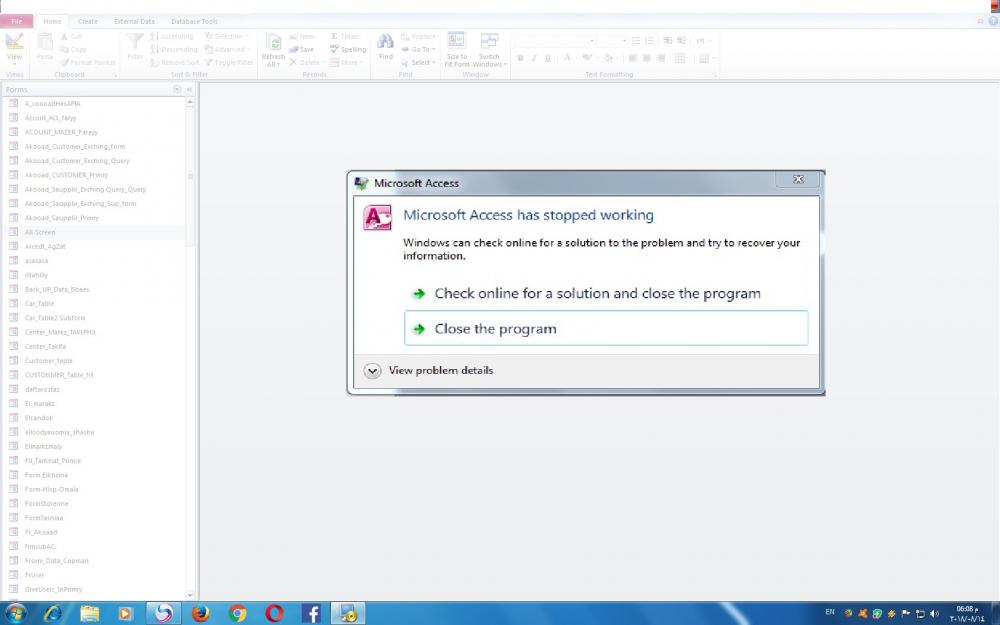Open Google Chrome from the taskbar

237,614
